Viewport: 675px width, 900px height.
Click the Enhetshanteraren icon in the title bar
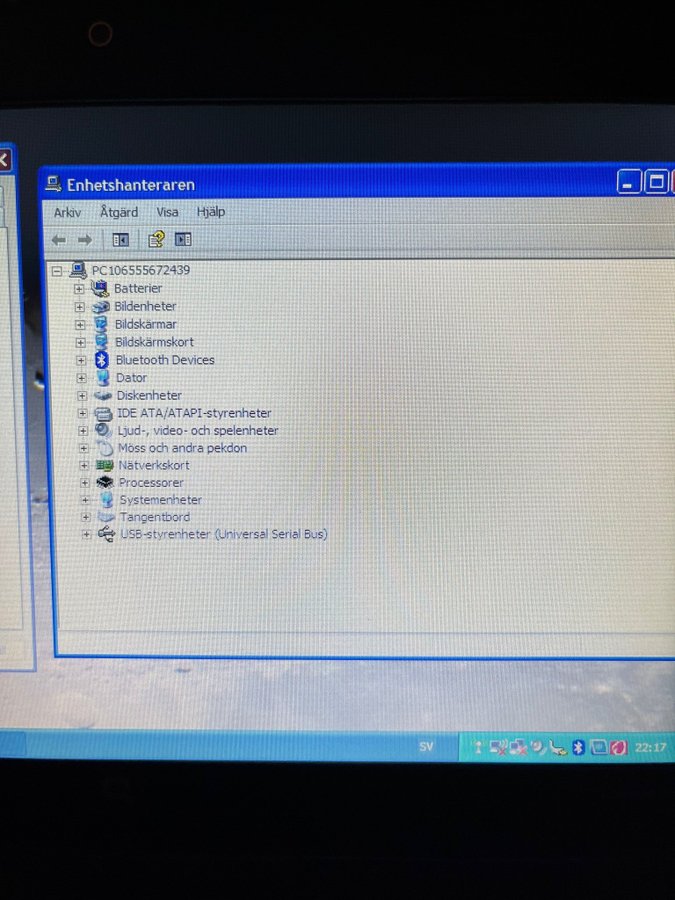pyautogui.click(x=54, y=185)
